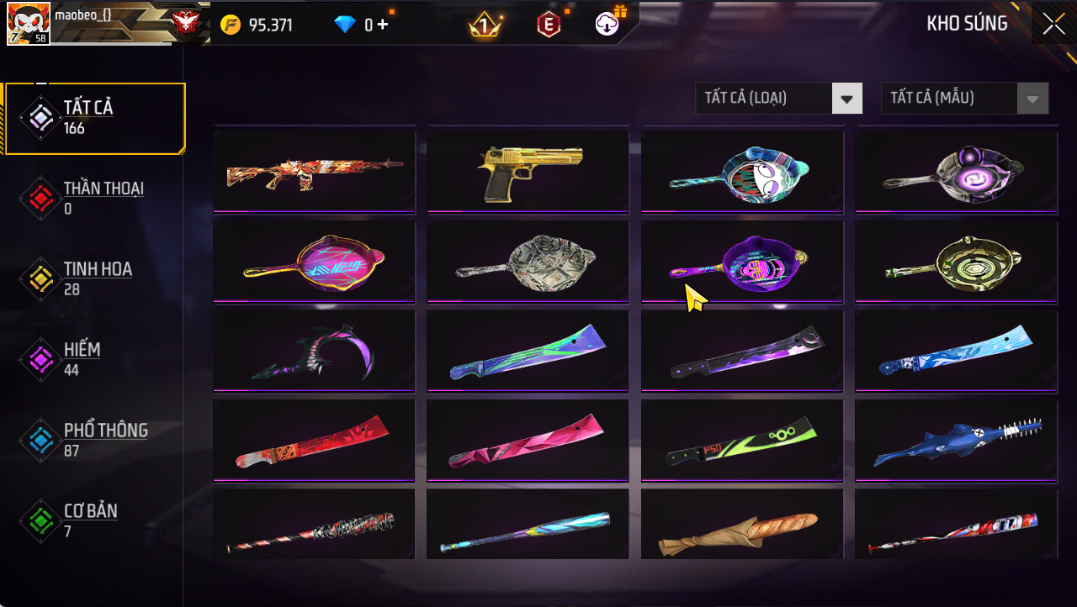Close the Kho Súng screen
The height and width of the screenshot is (607, 1077).
(1054, 25)
